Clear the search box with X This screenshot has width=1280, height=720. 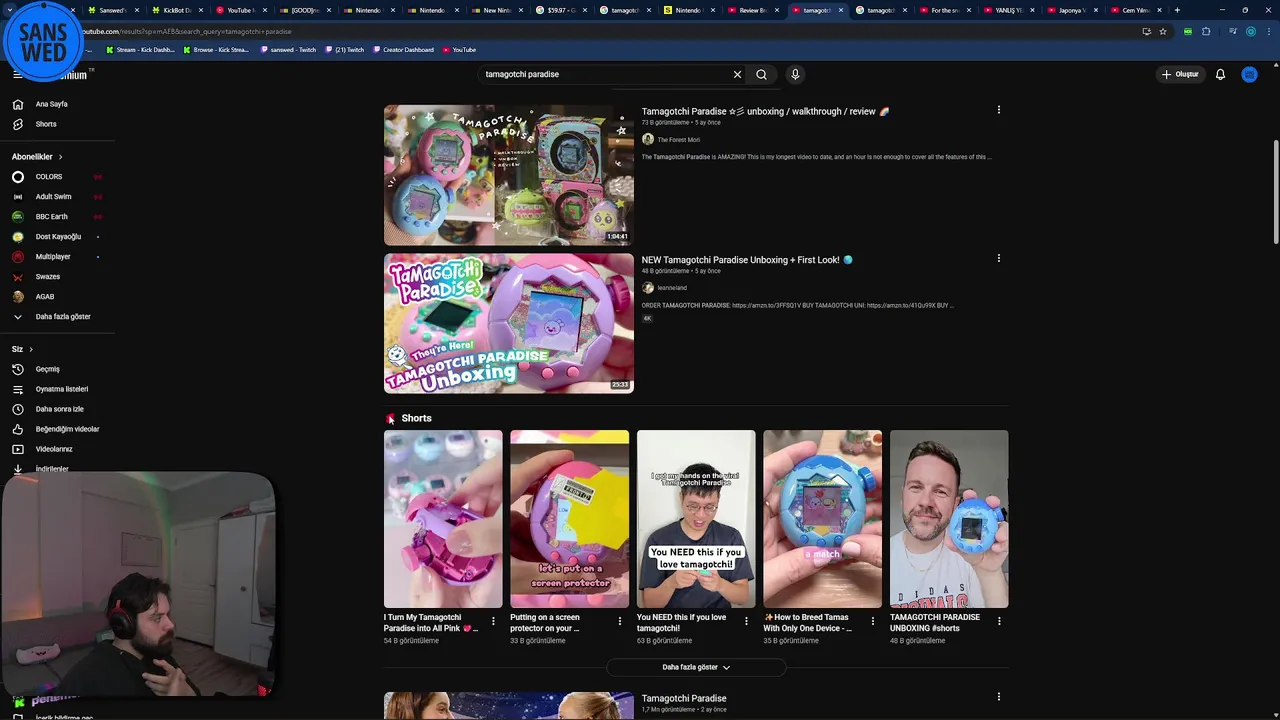pyautogui.click(x=737, y=74)
